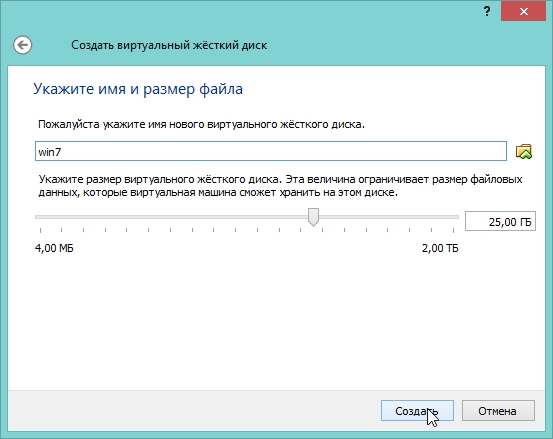Focus the win7 disk name field
The image size is (553, 439).
(271, 151)
